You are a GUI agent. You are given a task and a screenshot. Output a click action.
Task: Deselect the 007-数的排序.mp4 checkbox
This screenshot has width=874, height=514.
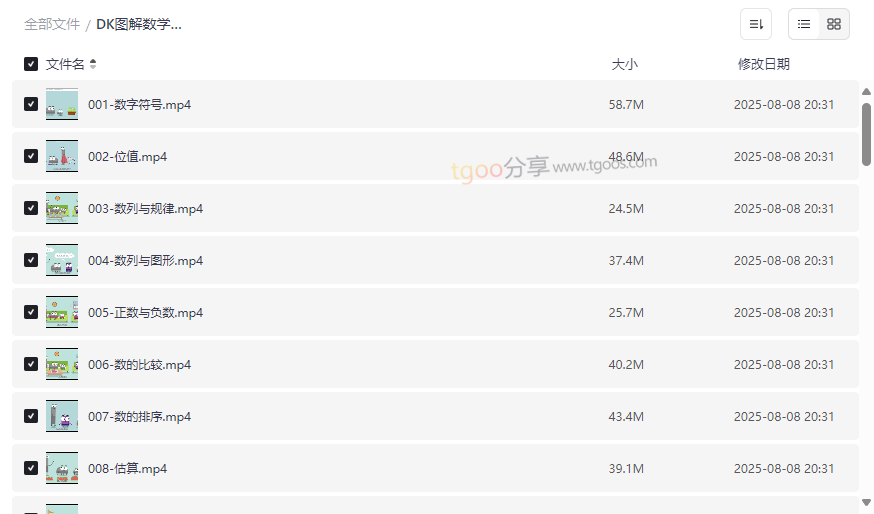(x=31, y=416)
